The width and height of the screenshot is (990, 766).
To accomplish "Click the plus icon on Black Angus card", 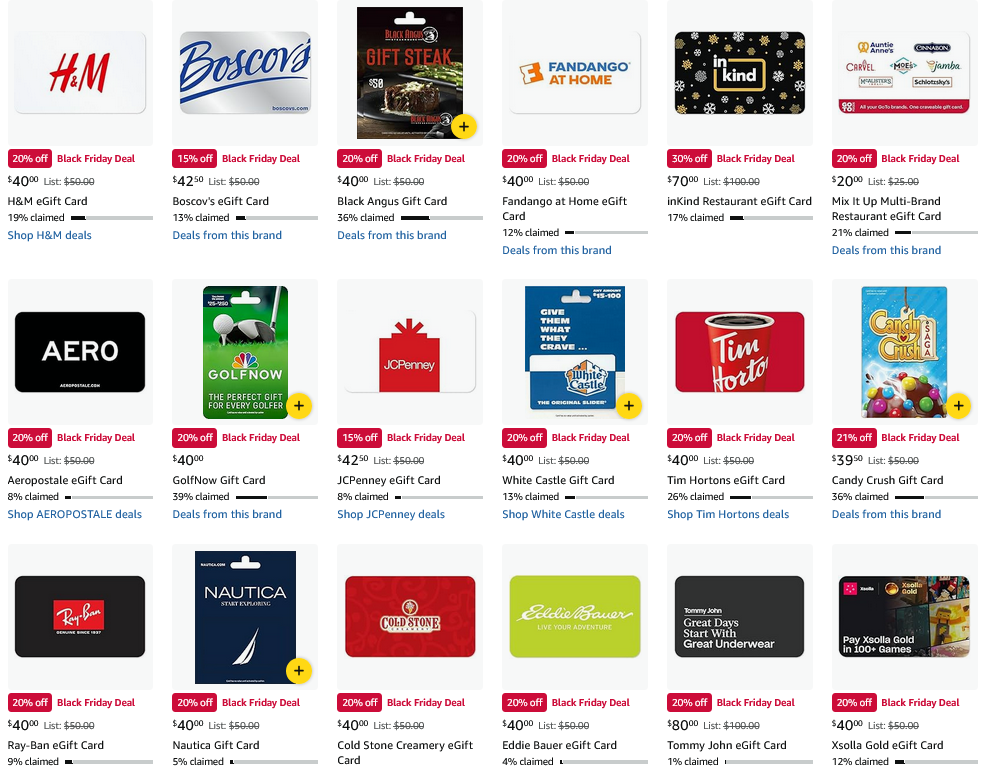I will coord(463,126).
